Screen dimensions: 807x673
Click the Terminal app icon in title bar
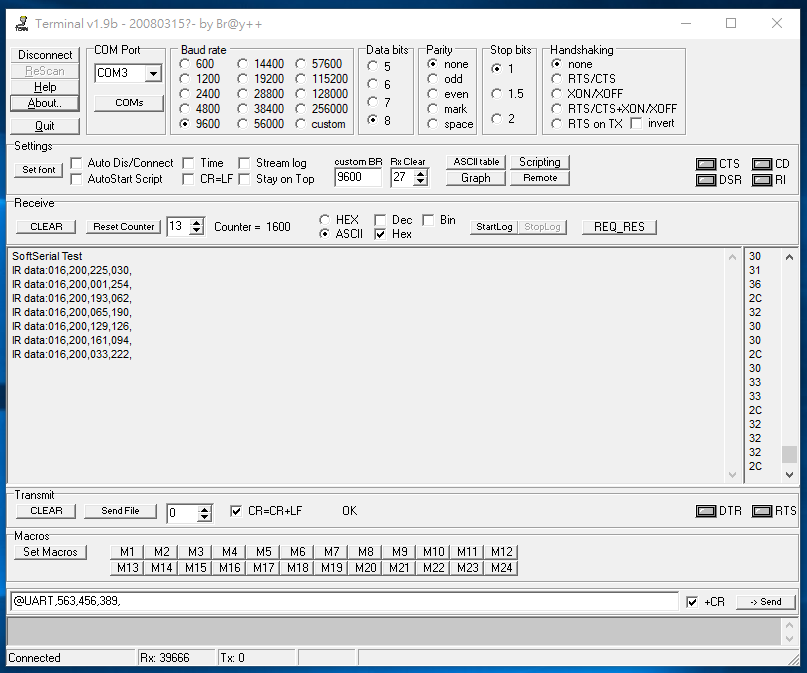[23, 22]
